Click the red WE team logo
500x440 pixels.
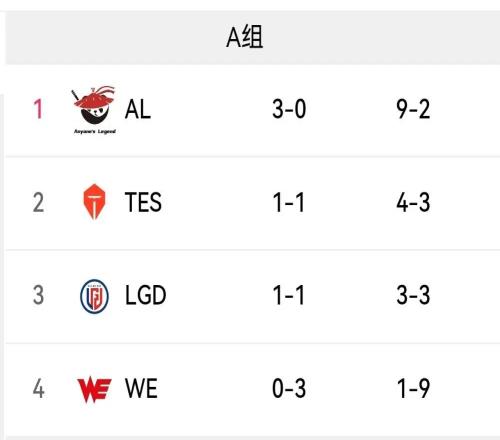pyautogui.click(x=94, y=389)
